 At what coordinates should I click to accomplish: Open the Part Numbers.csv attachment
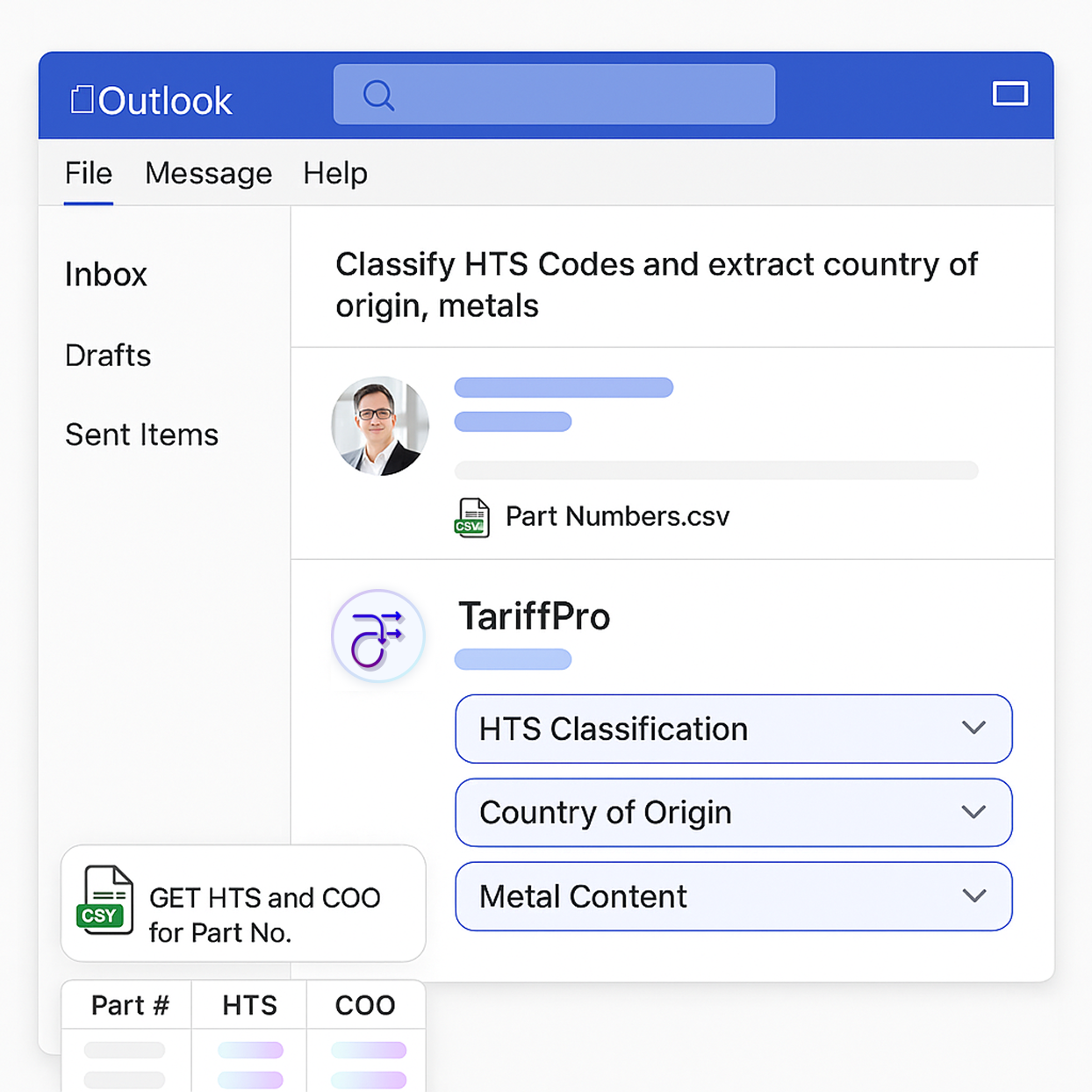617,516
